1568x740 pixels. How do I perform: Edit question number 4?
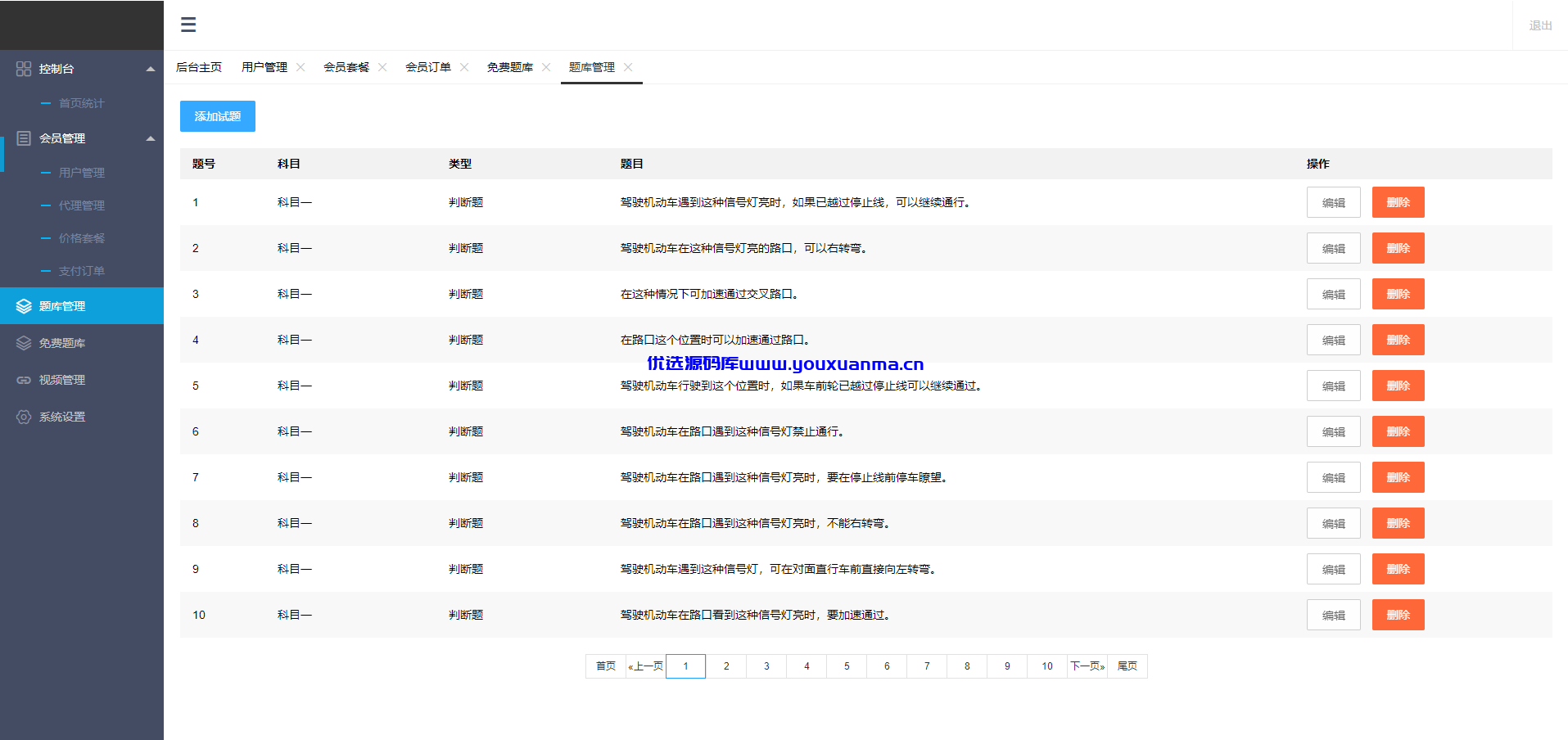[x=1334, y=340]
